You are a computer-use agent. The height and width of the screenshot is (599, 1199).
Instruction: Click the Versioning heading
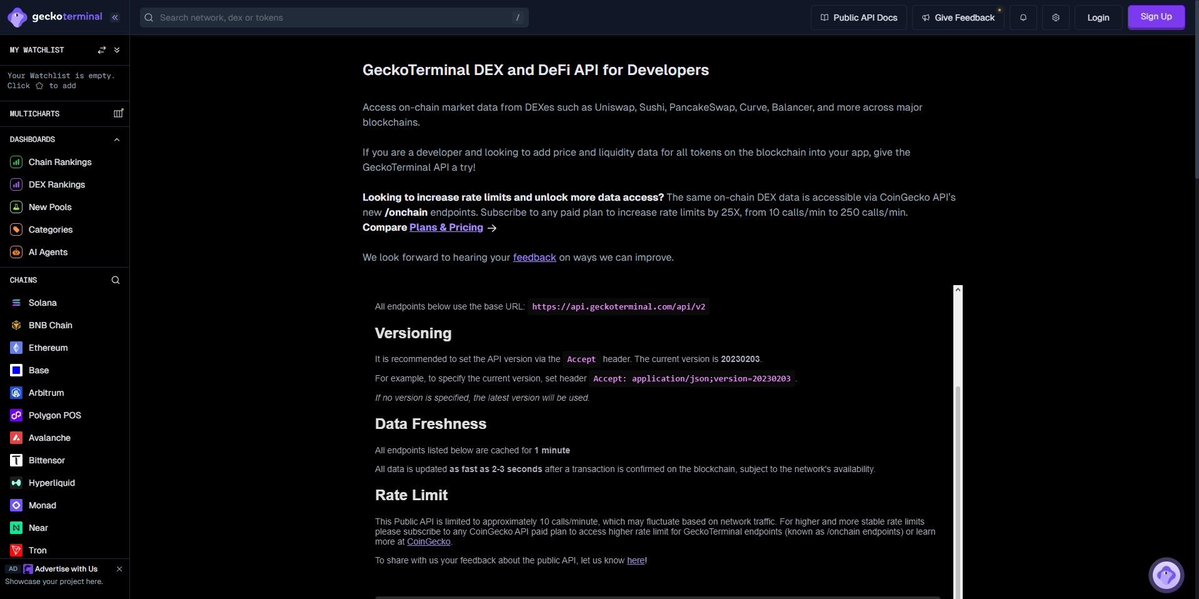[413, 334]
